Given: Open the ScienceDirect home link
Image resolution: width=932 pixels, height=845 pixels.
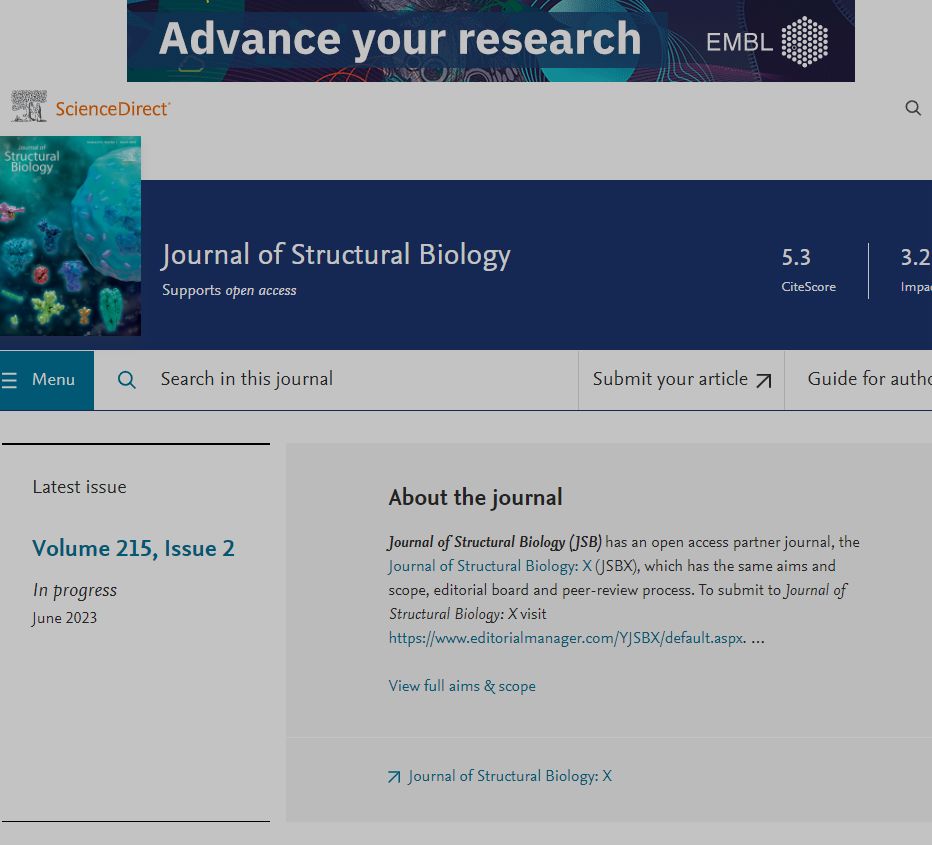Looking at the screenshot, I should point(113,109).
